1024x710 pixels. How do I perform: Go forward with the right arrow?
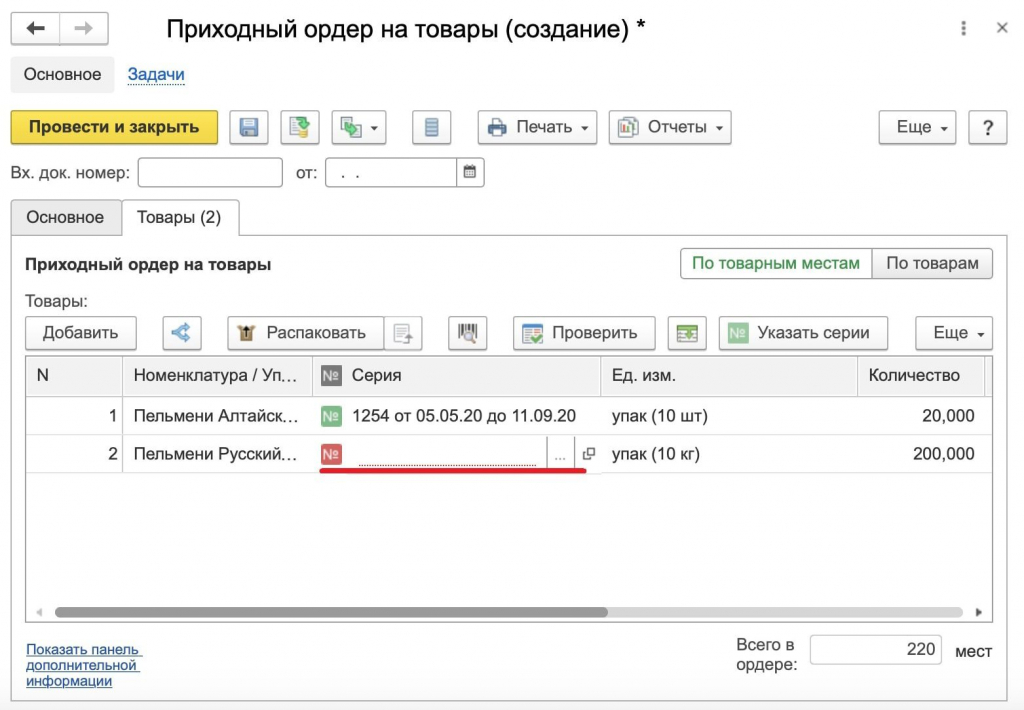(84, 28)
